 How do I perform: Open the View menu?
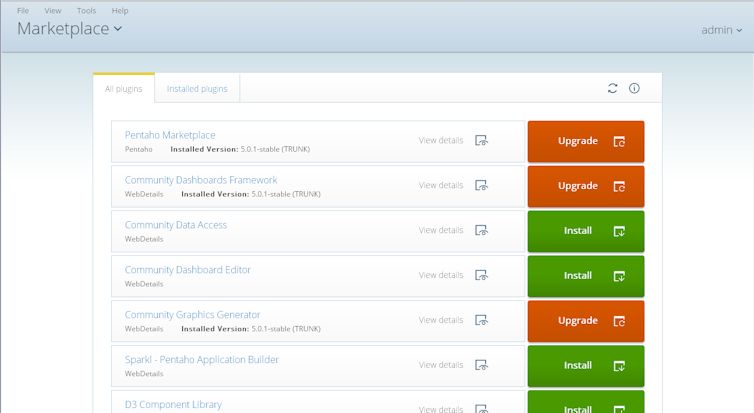tap(53, 11)
